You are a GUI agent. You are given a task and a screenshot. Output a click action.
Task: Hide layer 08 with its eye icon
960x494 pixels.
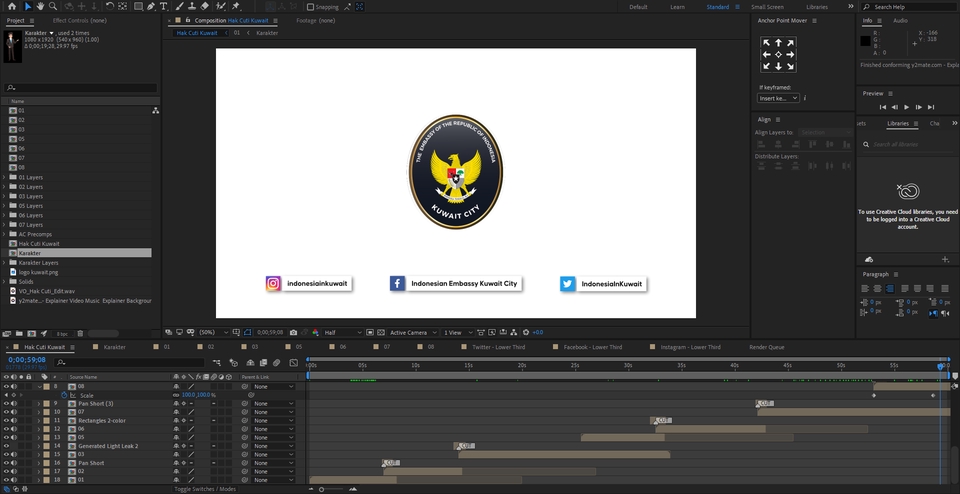pos(6,387)
